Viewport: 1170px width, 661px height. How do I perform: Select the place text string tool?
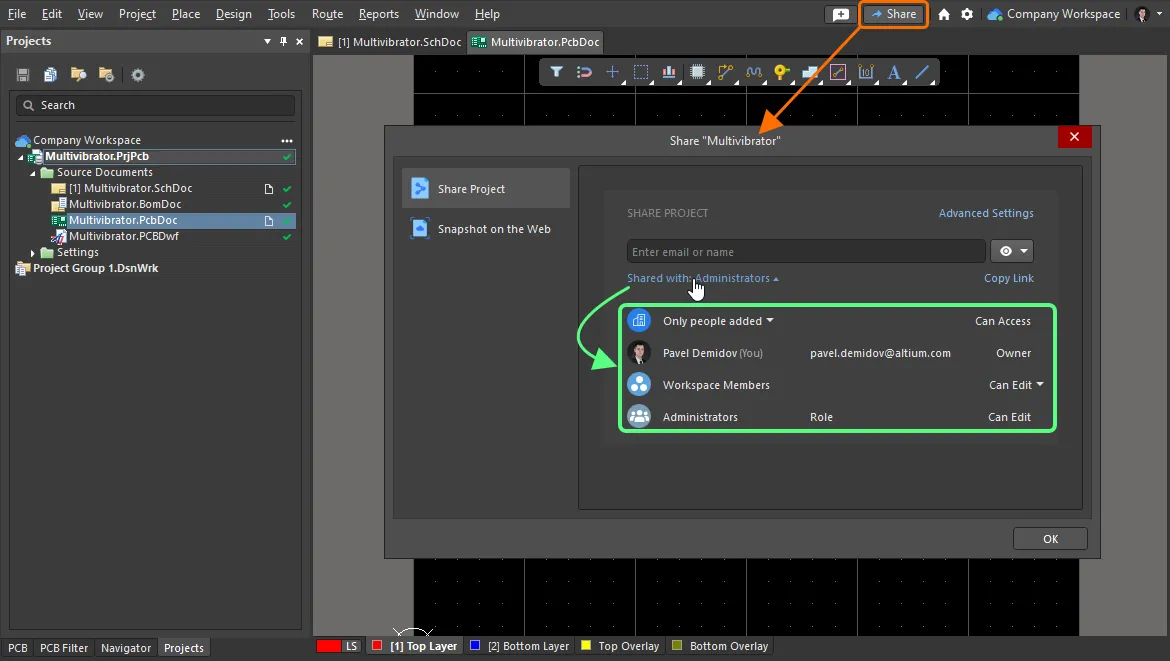tap(894, 72)
